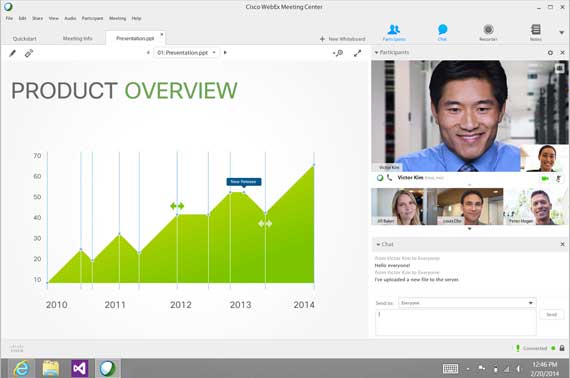Open the Participants panel icon
Screen dimensions: 570x378
[x=394, y=32]
